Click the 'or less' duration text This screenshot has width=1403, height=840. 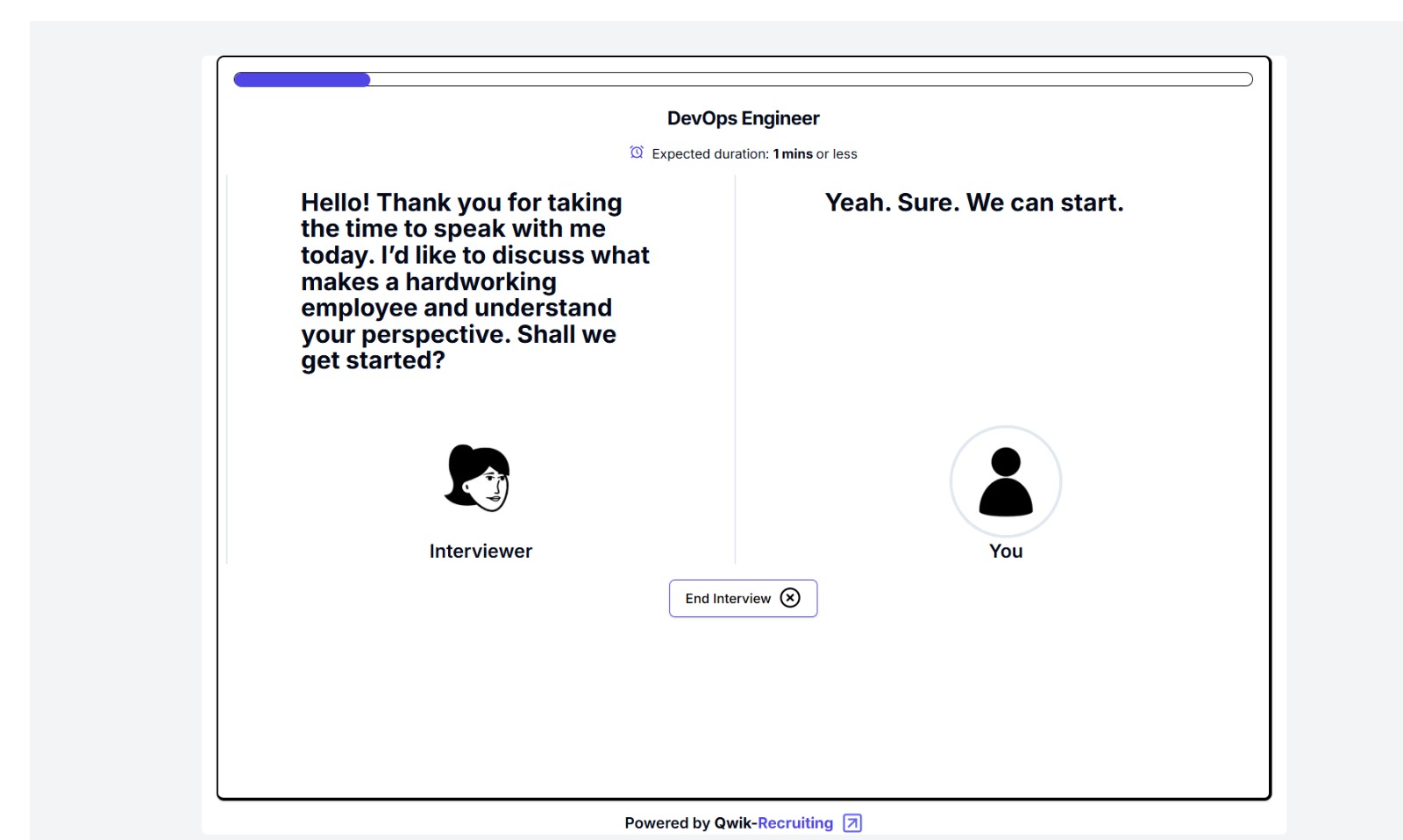[837, 154]
